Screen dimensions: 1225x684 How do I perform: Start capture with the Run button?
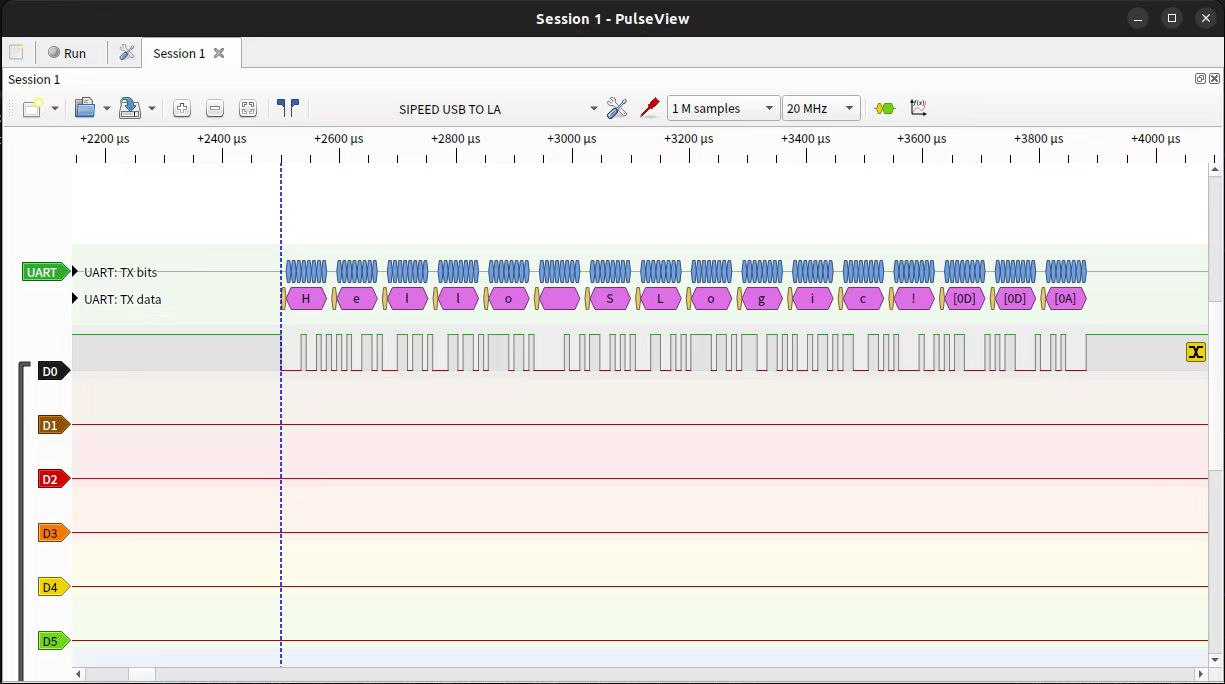pyautogui.click(x=67, y=53)
